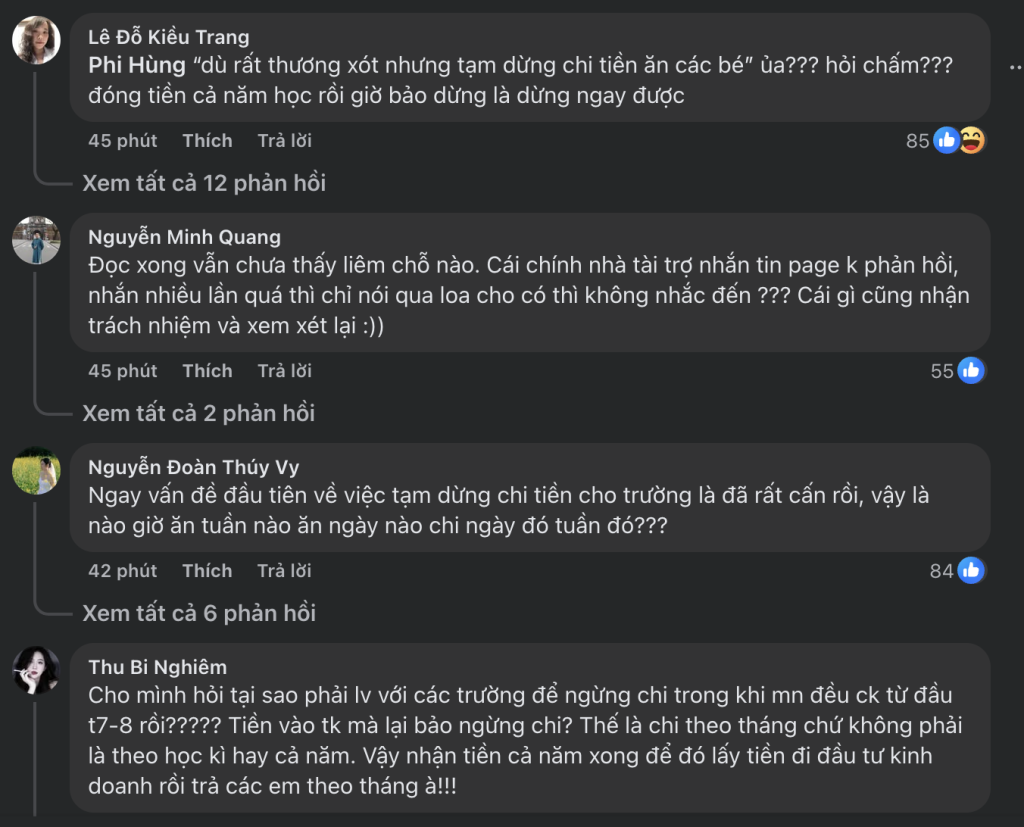The image size is (1024, 827).
Task: Open Lê Đỗ Kiều Trang's profile picture
Action: (x=36, y=40)
